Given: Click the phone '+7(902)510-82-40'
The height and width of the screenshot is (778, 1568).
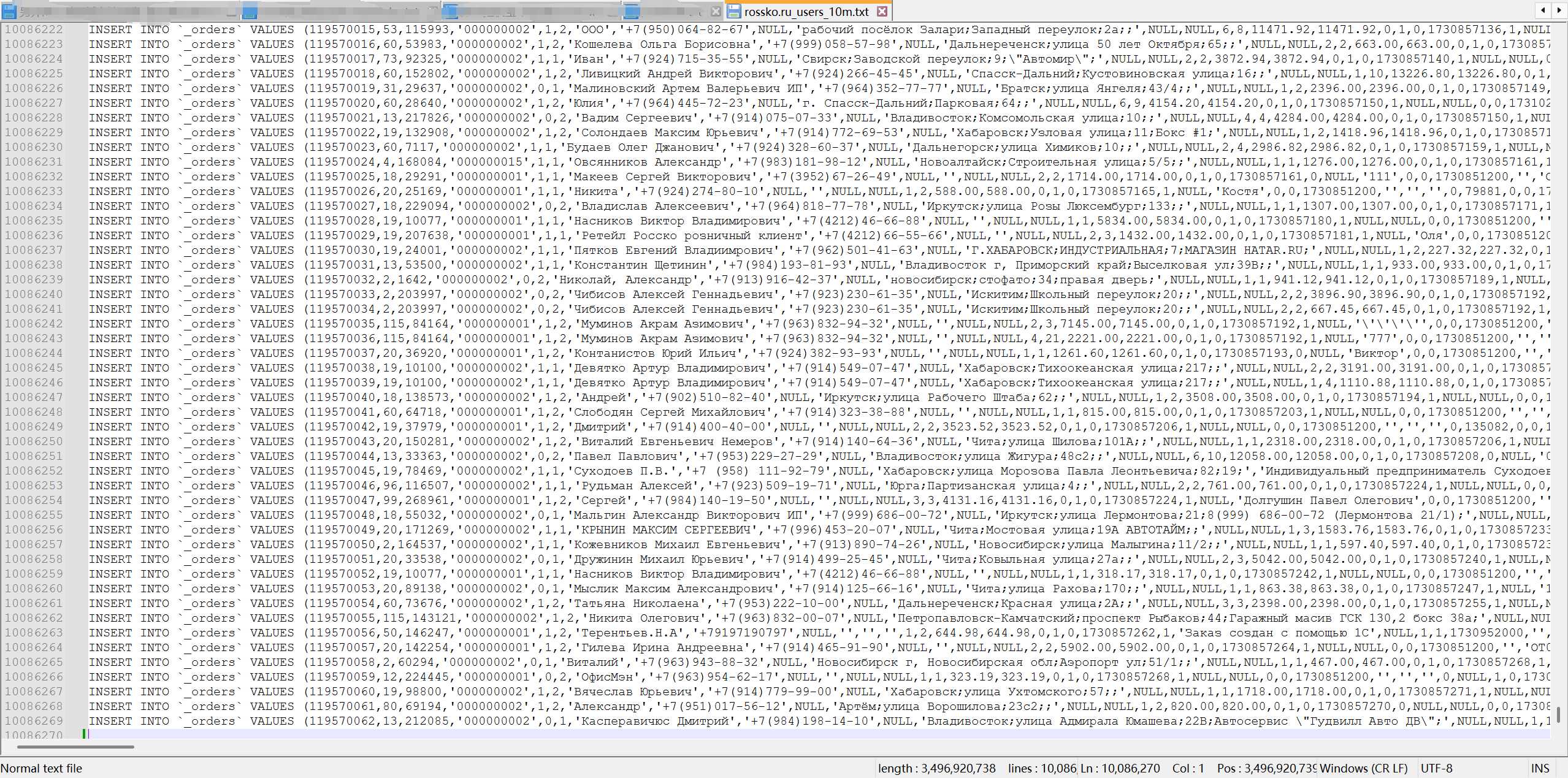Looking at the screenshot, I should click(706, 397).
